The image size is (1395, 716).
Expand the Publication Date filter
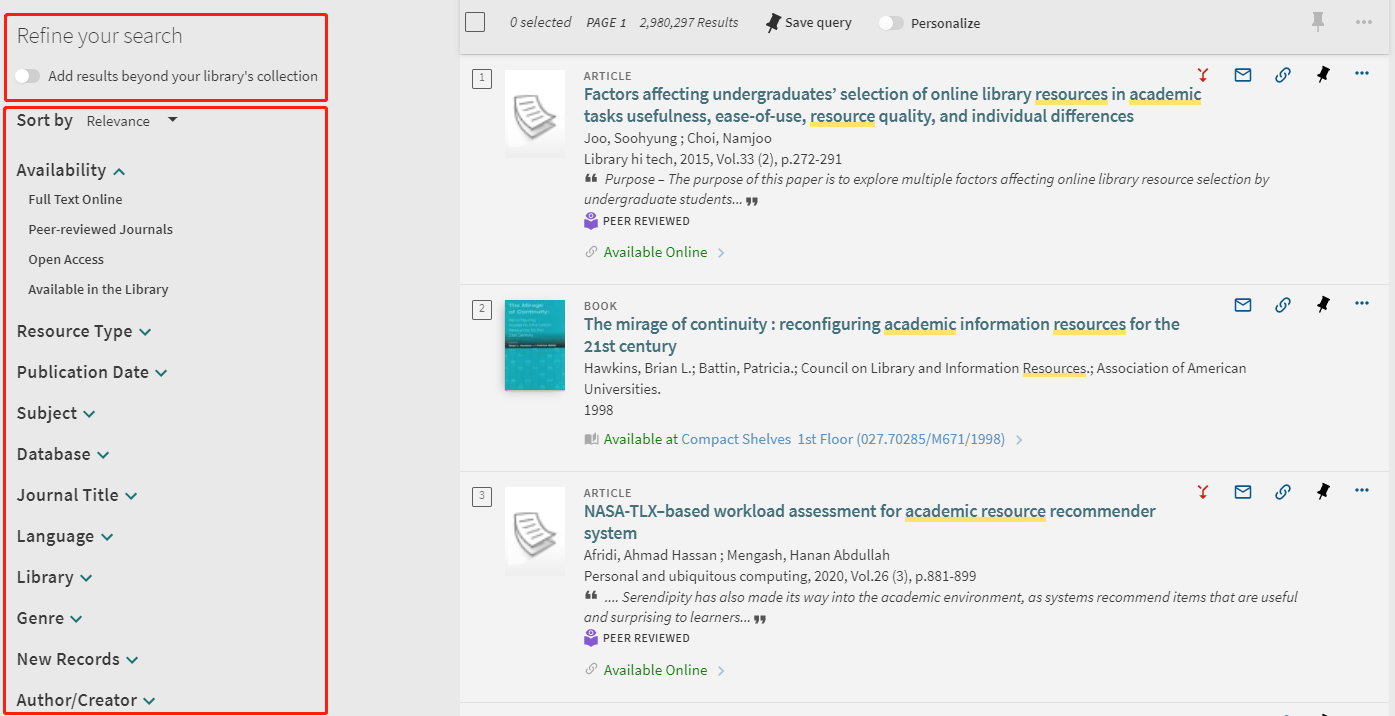point(91,372)
